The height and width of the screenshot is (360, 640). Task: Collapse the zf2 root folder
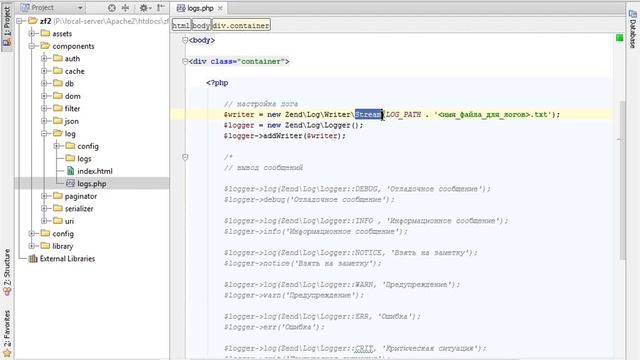[19, 21]
